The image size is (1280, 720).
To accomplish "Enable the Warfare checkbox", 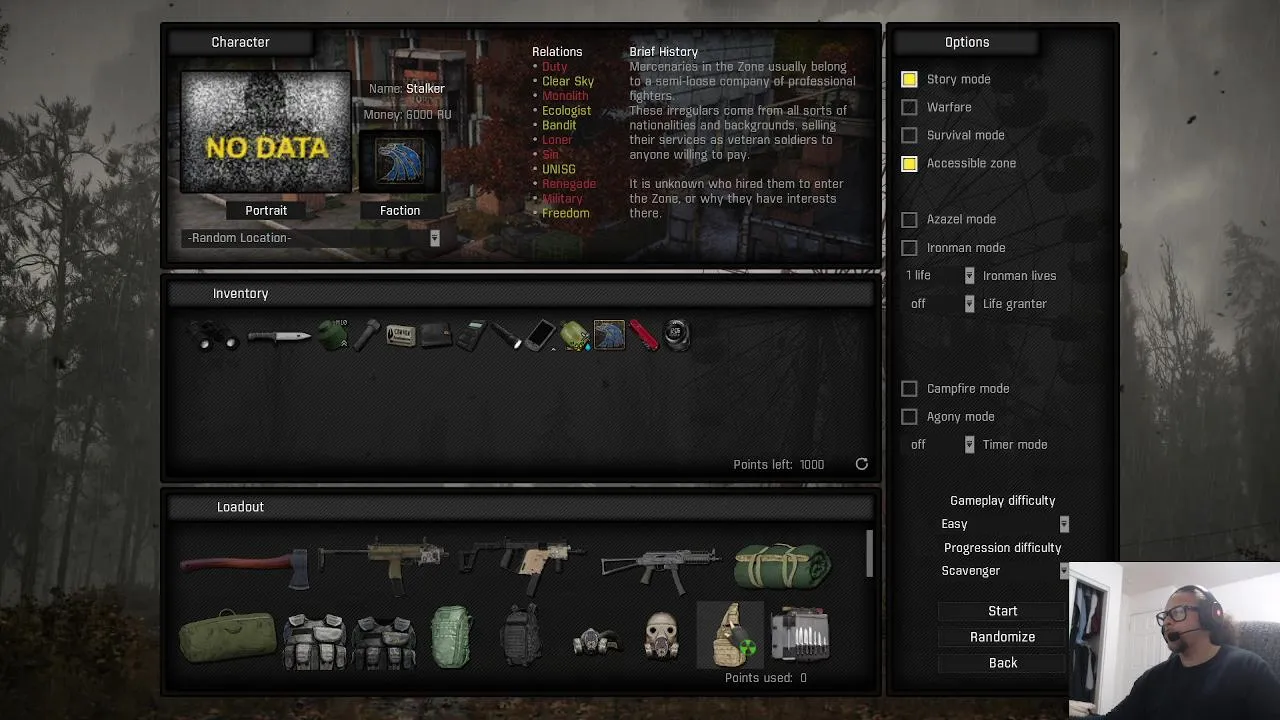I will point(909,107).
